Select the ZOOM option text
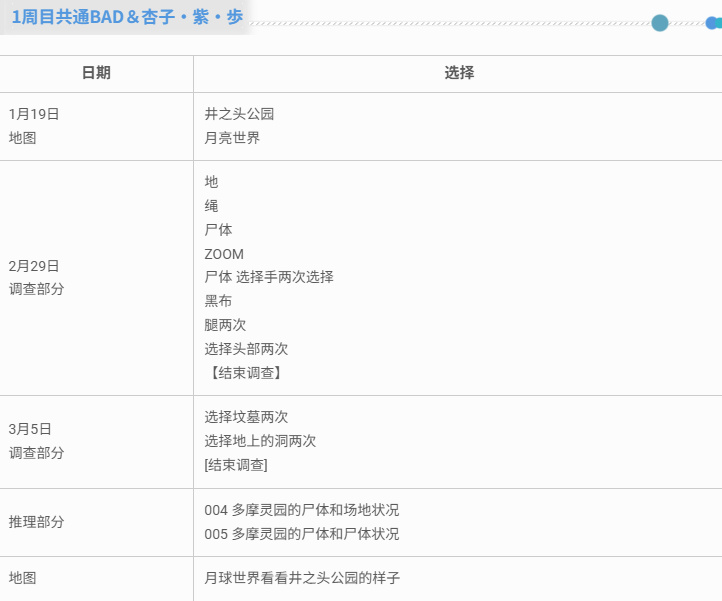The height and width of the screenshot is (601, 722). point(224,254)
